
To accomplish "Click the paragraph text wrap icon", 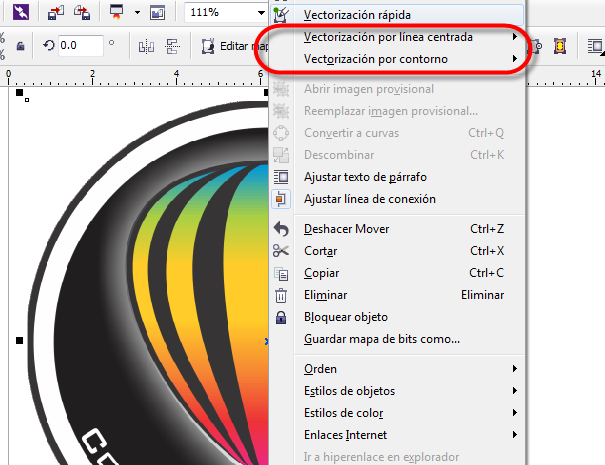I will [x=281, y=177].
